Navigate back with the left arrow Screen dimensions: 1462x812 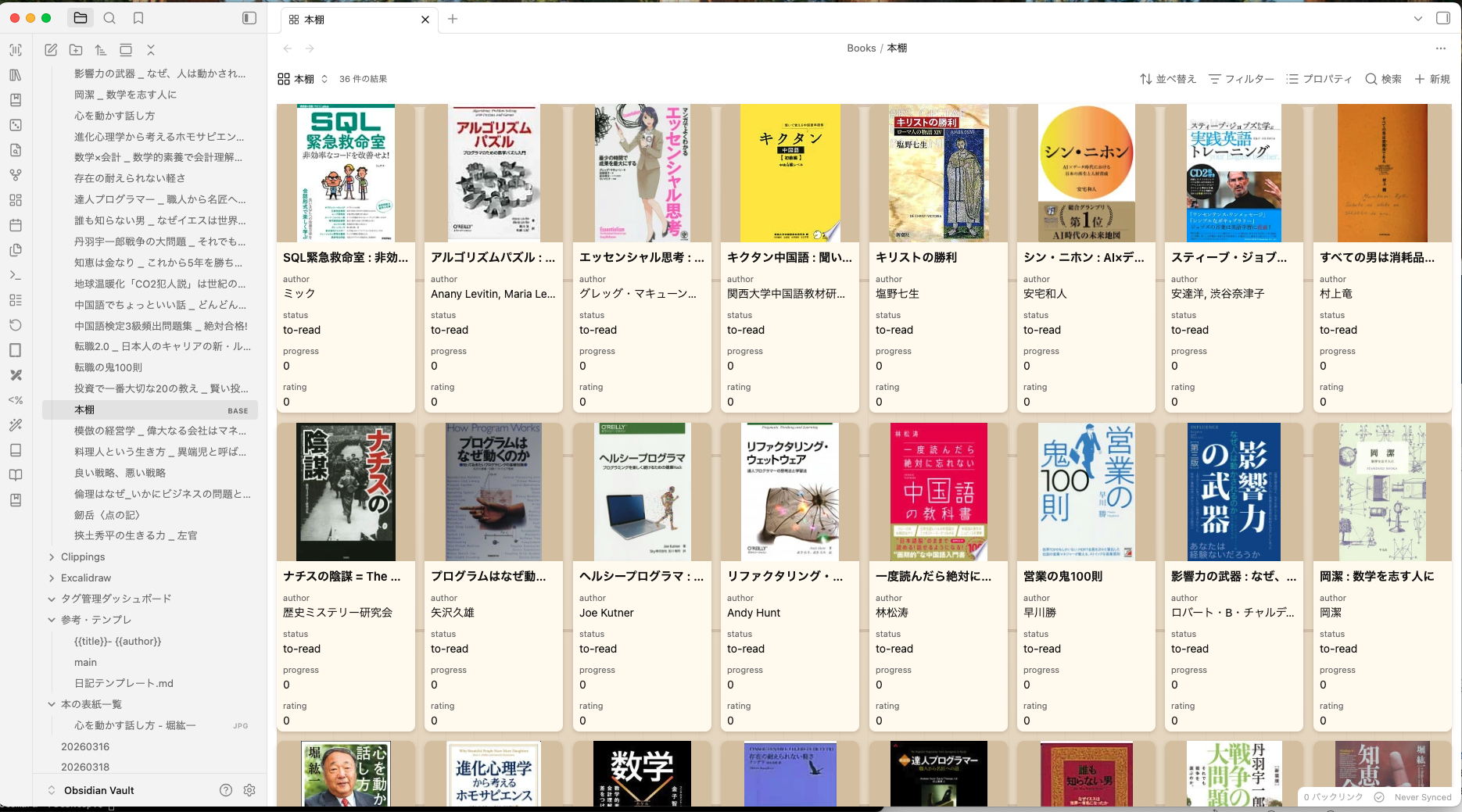pos(288,48)
